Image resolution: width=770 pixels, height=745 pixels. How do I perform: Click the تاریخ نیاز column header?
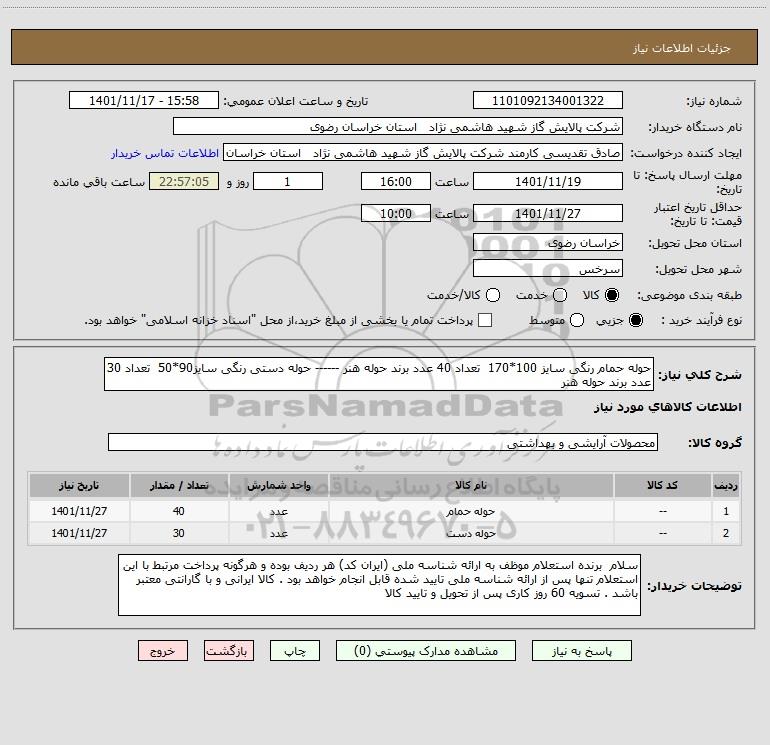tap(79, 485)
